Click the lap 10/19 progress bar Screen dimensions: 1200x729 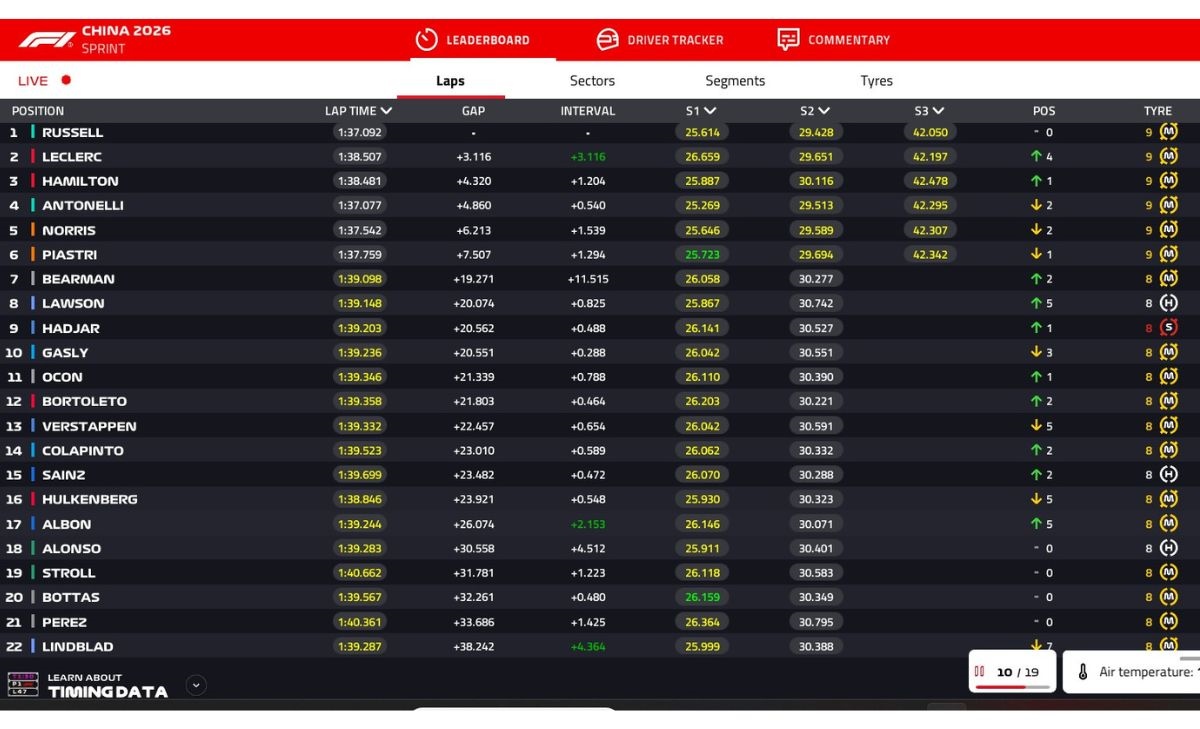pos(1012,687)
